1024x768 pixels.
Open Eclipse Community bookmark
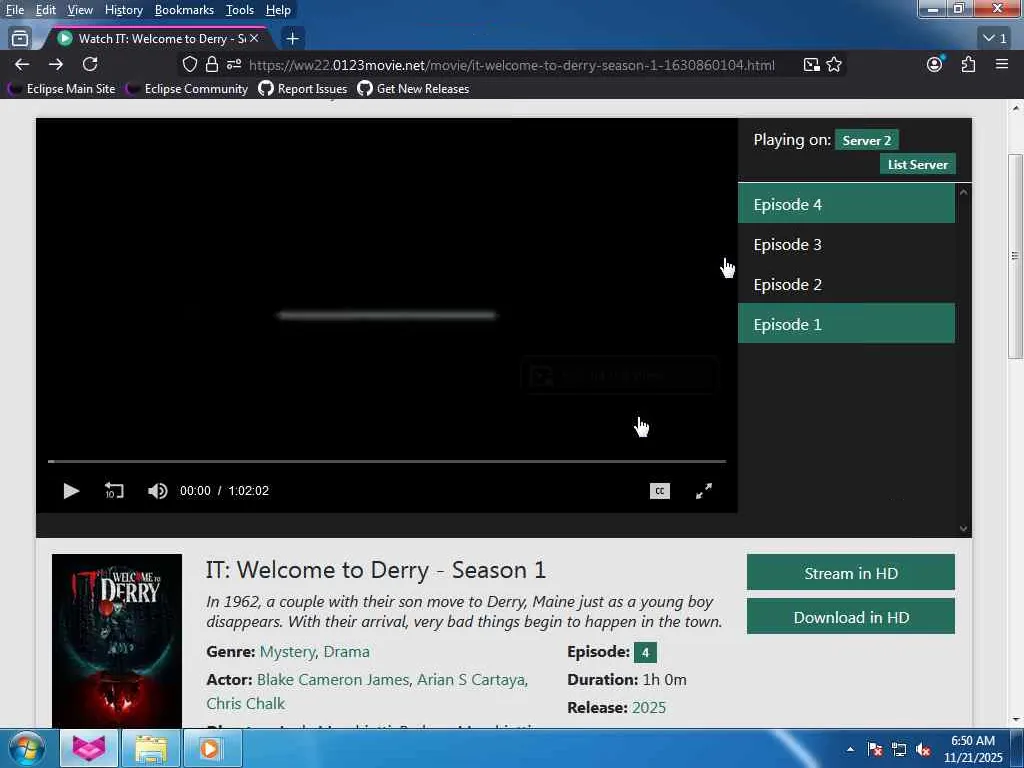point(187,89)
